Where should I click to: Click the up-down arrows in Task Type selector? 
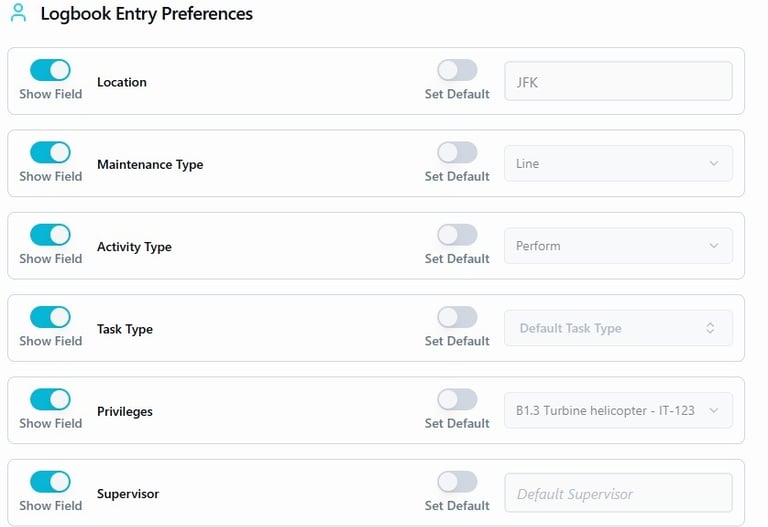[710, 328]
